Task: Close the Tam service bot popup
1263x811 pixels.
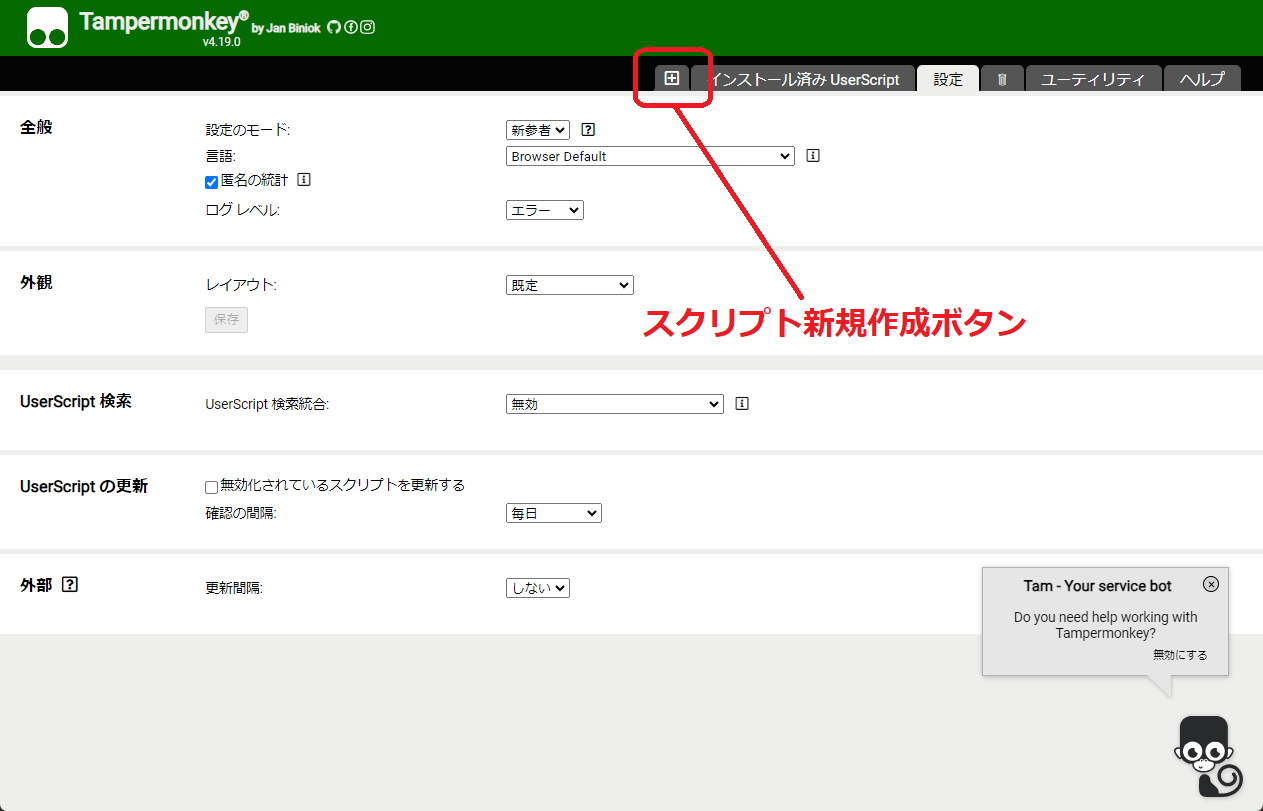Action: [1211, 584]
